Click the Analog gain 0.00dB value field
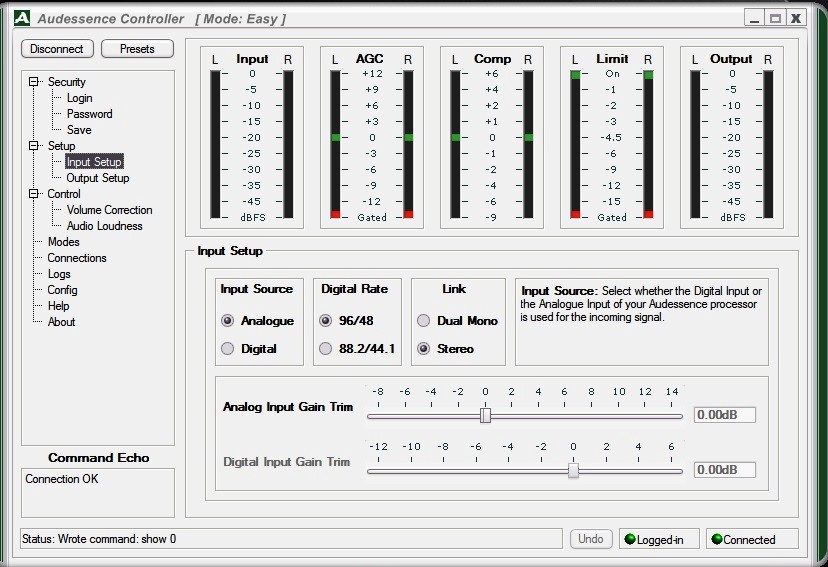The image size is (828, 567). pyautogui.click(x=724, y=415)
